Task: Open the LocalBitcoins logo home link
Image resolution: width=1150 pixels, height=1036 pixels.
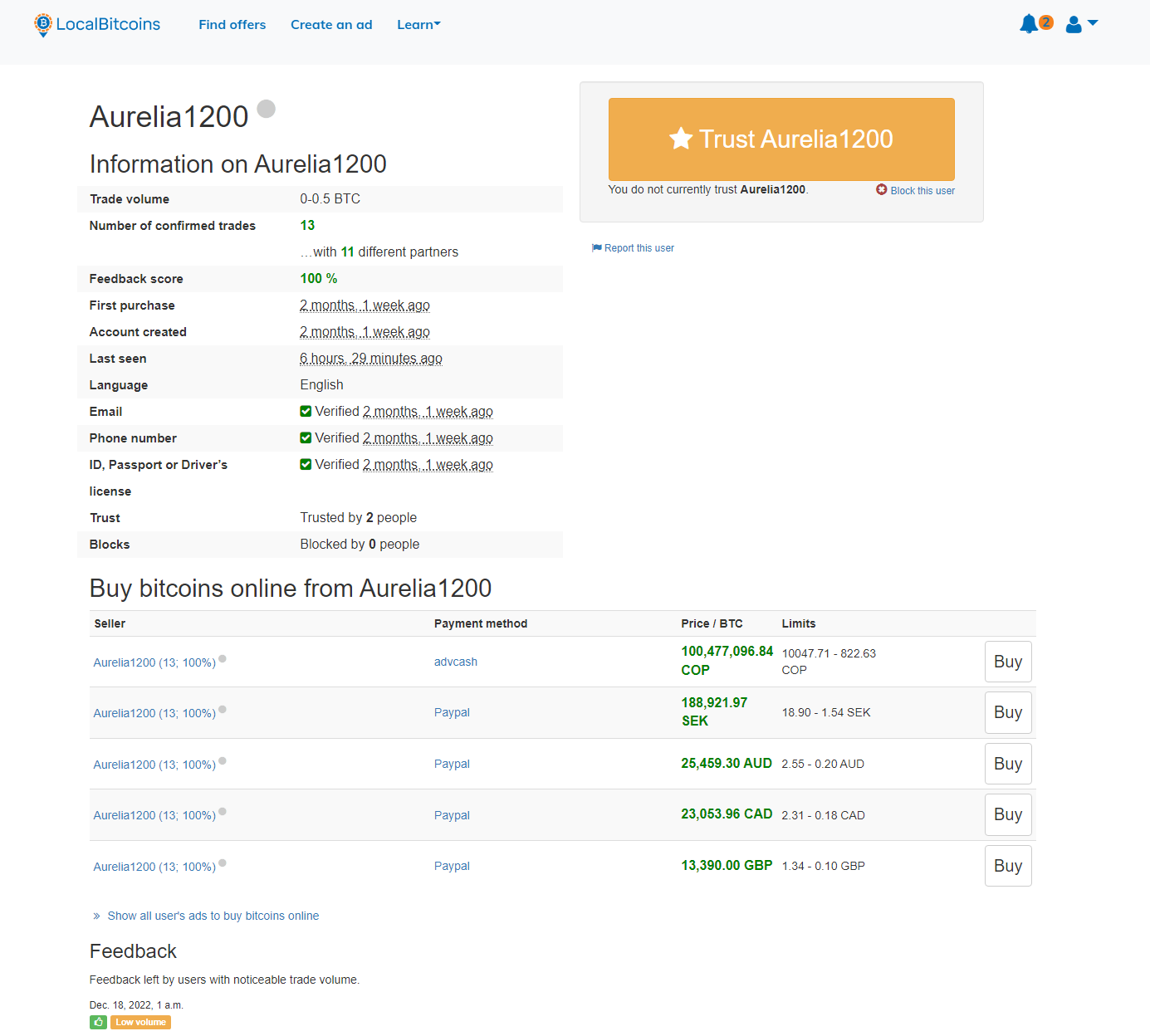Action: (x=97, y=25)
